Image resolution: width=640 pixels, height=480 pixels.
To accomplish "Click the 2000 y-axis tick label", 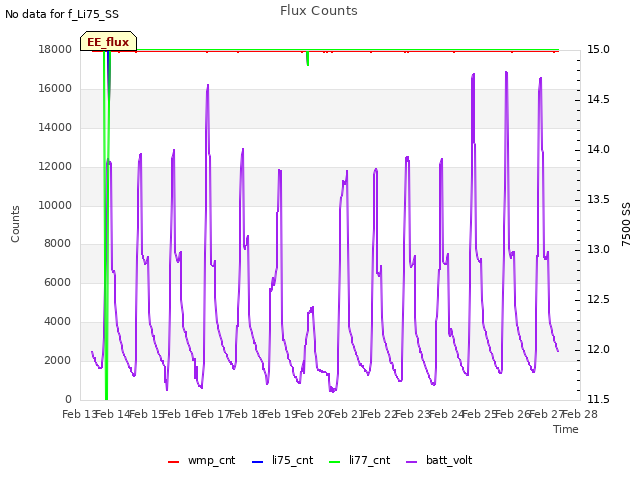I will point(58,360).
